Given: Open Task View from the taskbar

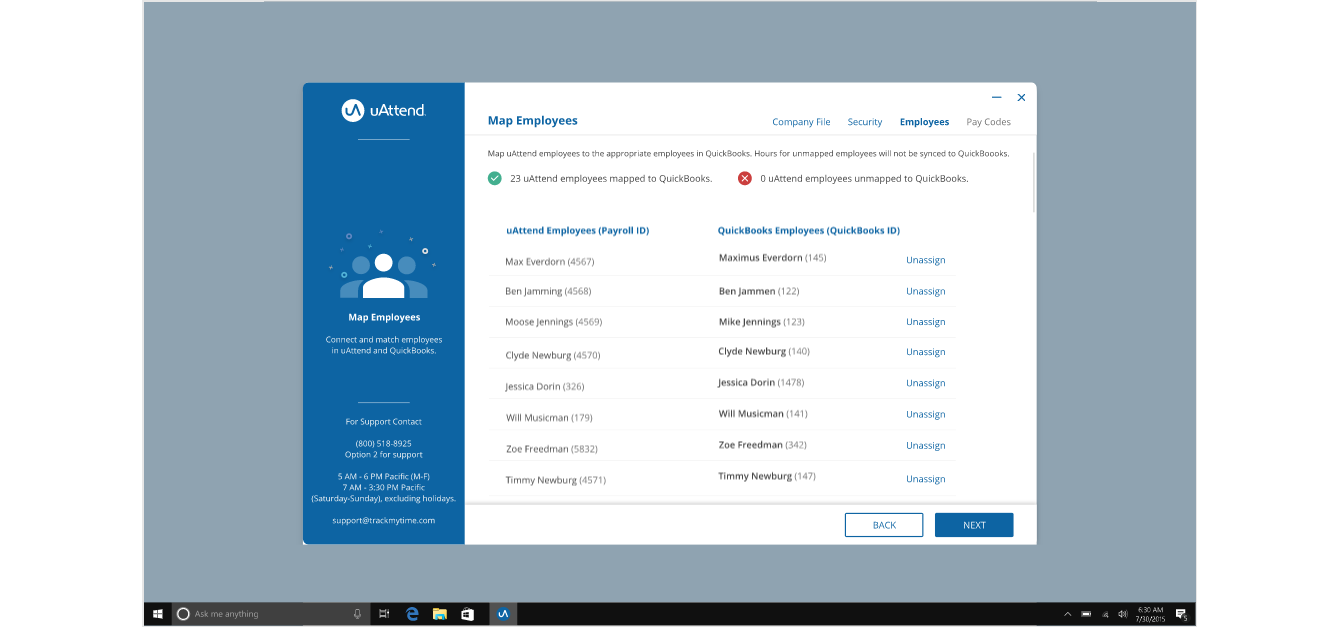Looking at the screenshot, I should [x=384, y=614].
